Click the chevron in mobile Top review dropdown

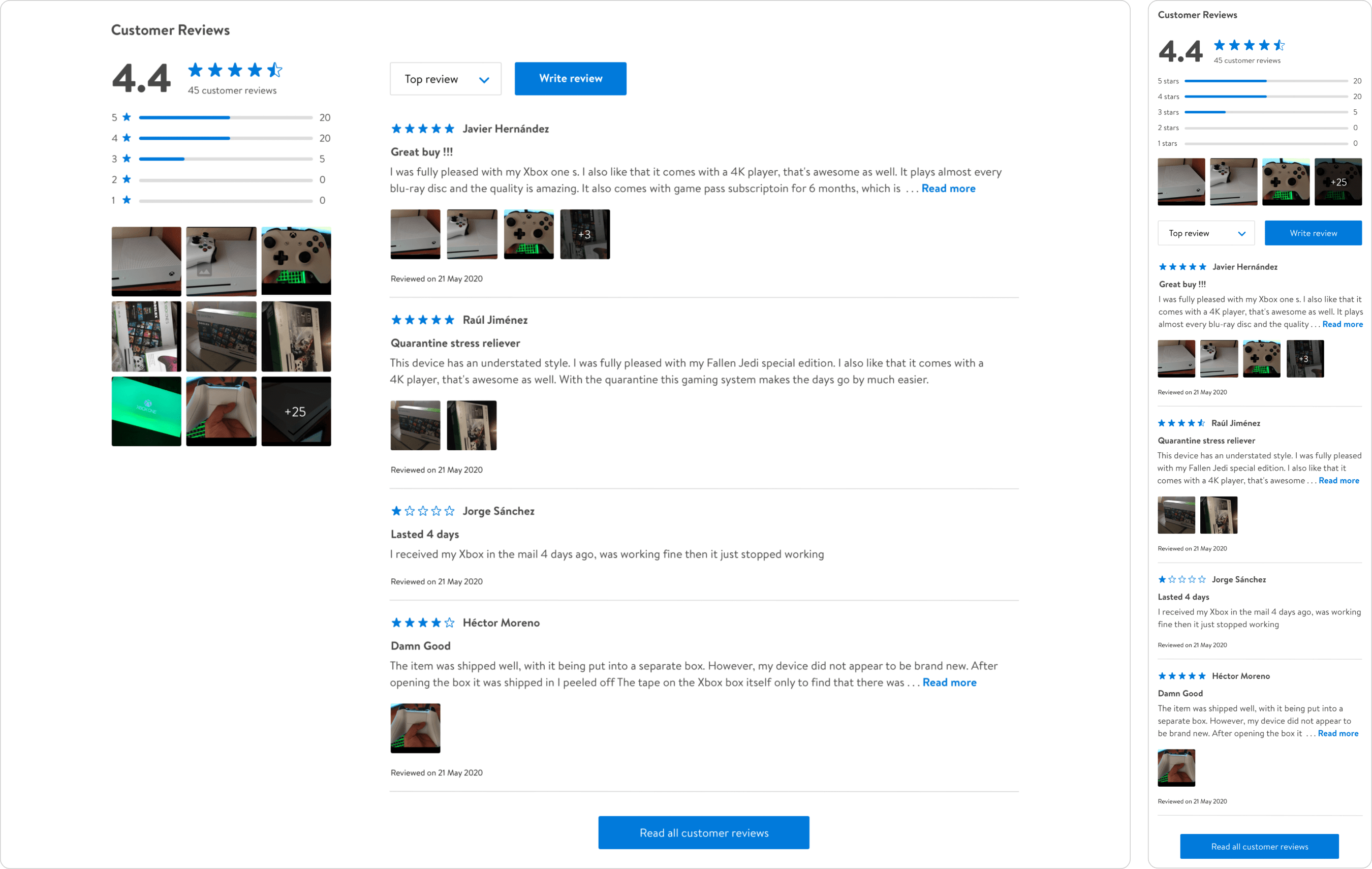click(1241, 234)
